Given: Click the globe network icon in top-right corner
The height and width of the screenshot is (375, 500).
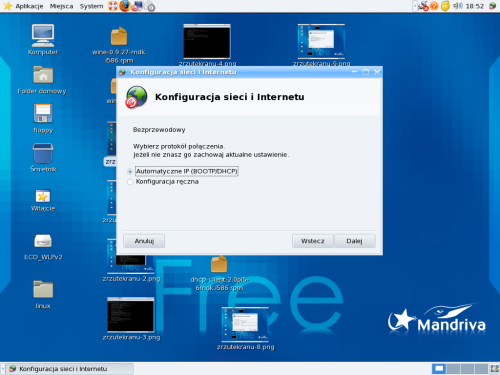Looking at the screenshot, I should coord(492,6).
